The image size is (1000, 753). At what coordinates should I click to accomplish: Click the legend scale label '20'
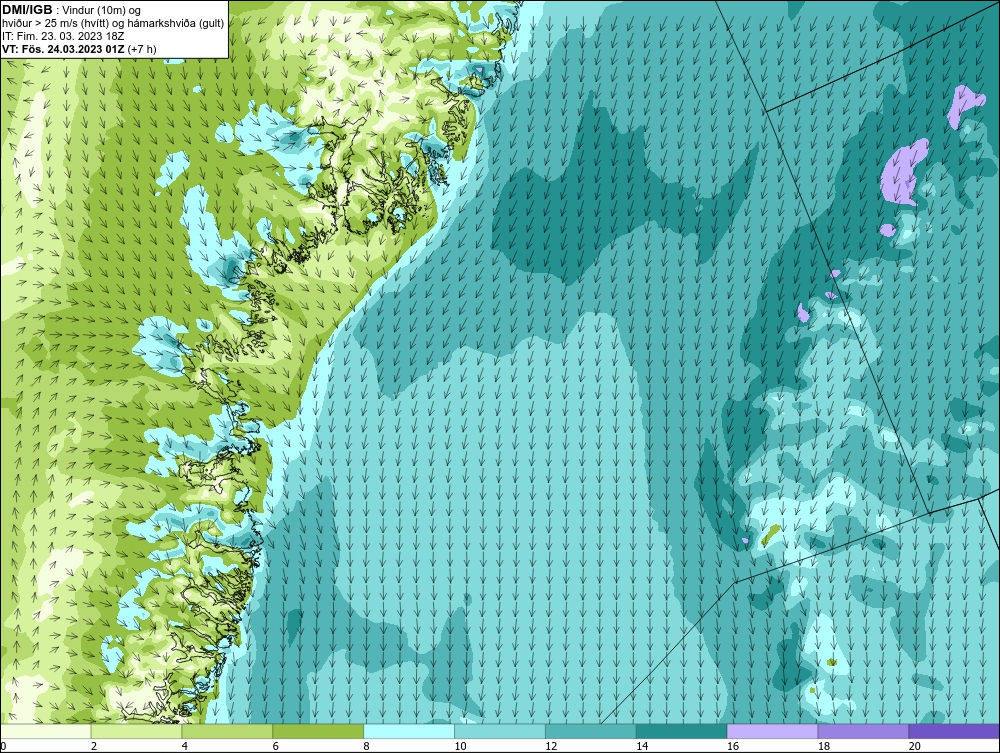pyautogui.click(x=915, y=746)
